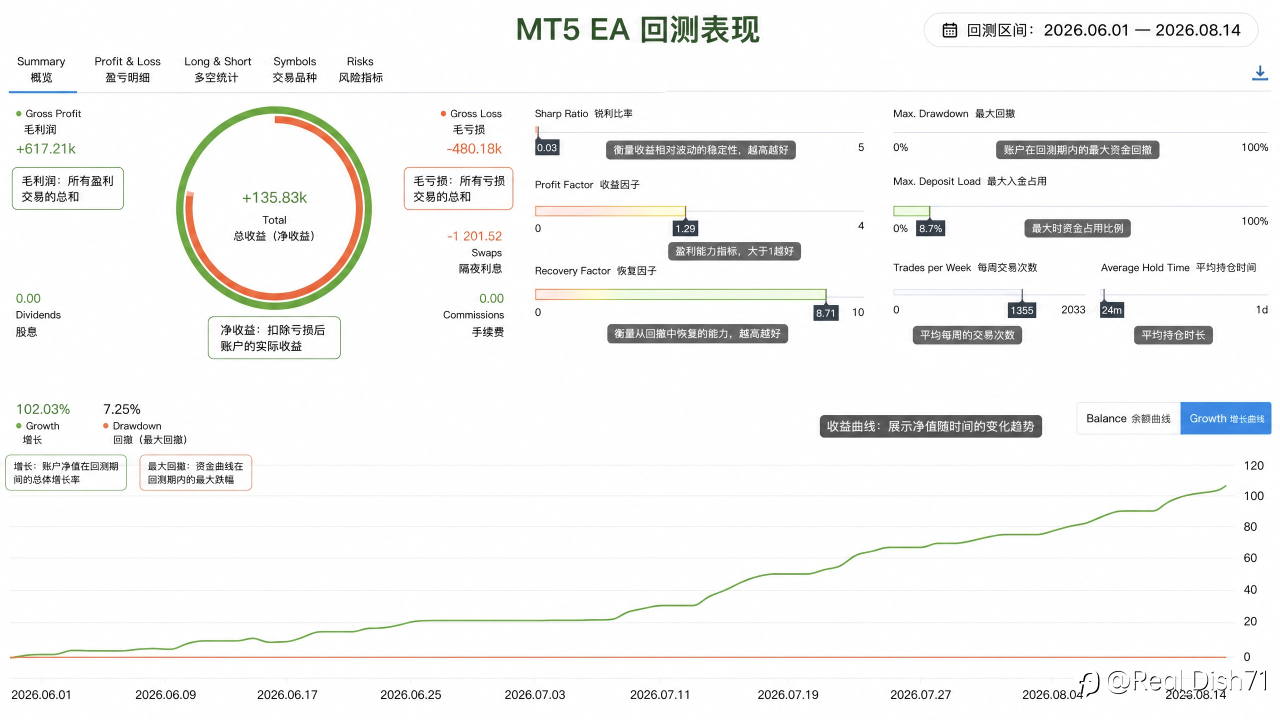Image resolution: width=1280 pixels, height=720 pixels.
Task: Click the Recovery Factor 8.71 marker
Action: coord(826,312)
